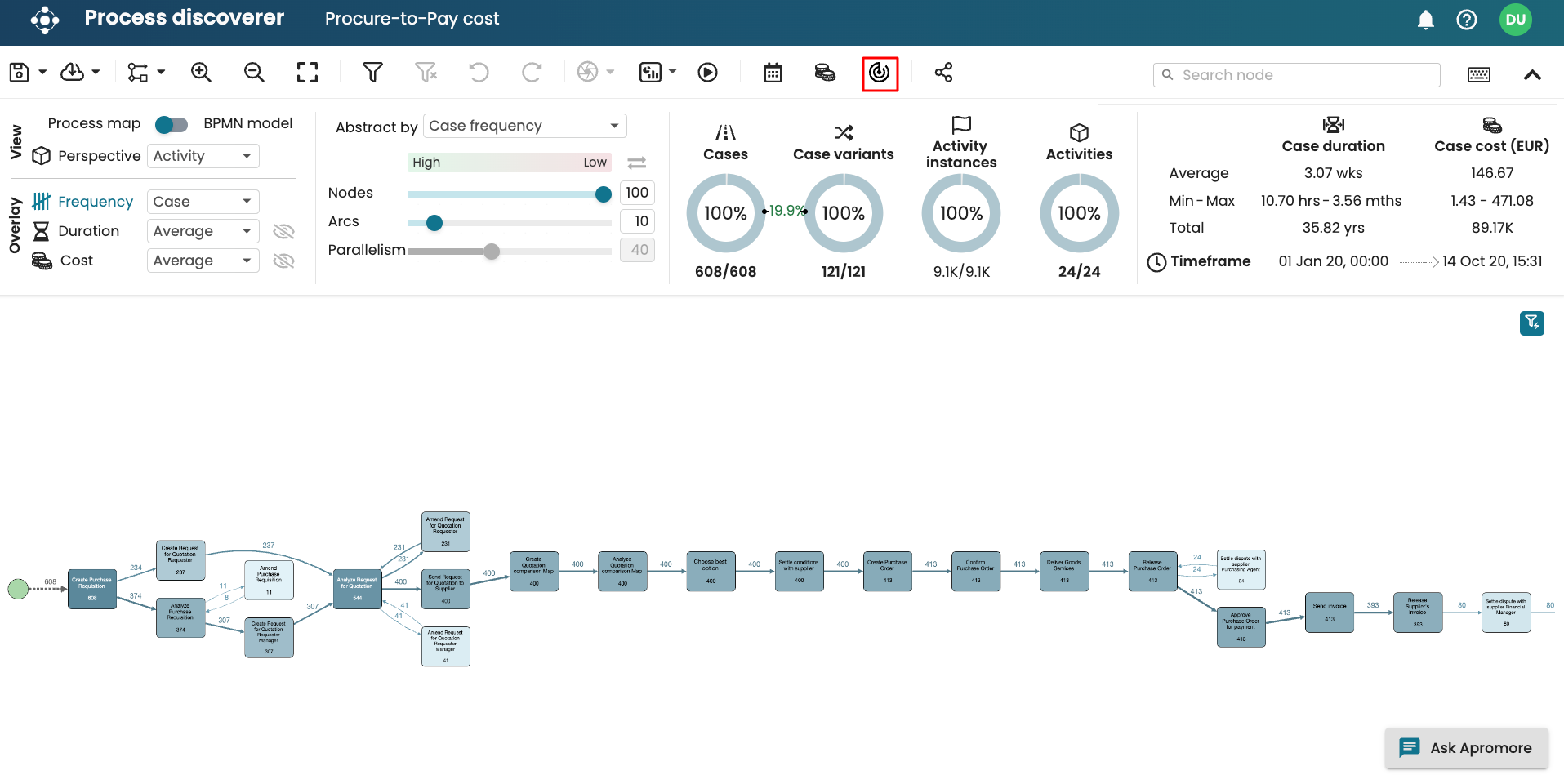Click the share icon in toolbar
This screenshot has height=784, width=1564.
pyautogui.click(x=943, y=73)
